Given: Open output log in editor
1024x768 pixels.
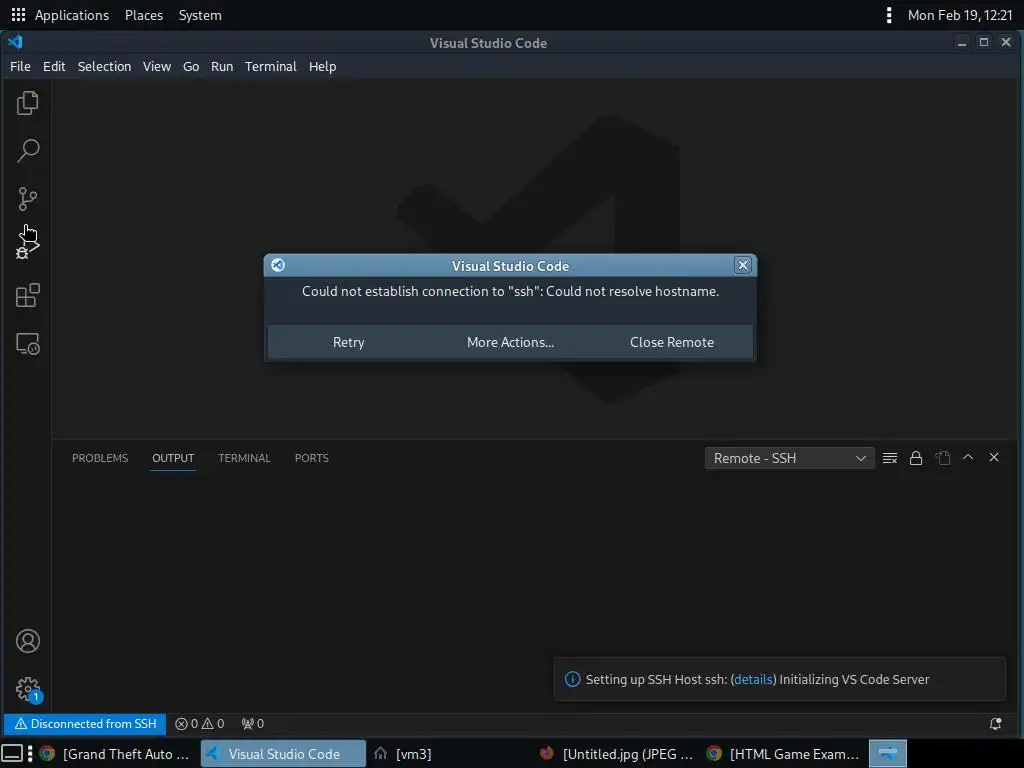Looking at the screenshot, I should [x=942, y=458].
